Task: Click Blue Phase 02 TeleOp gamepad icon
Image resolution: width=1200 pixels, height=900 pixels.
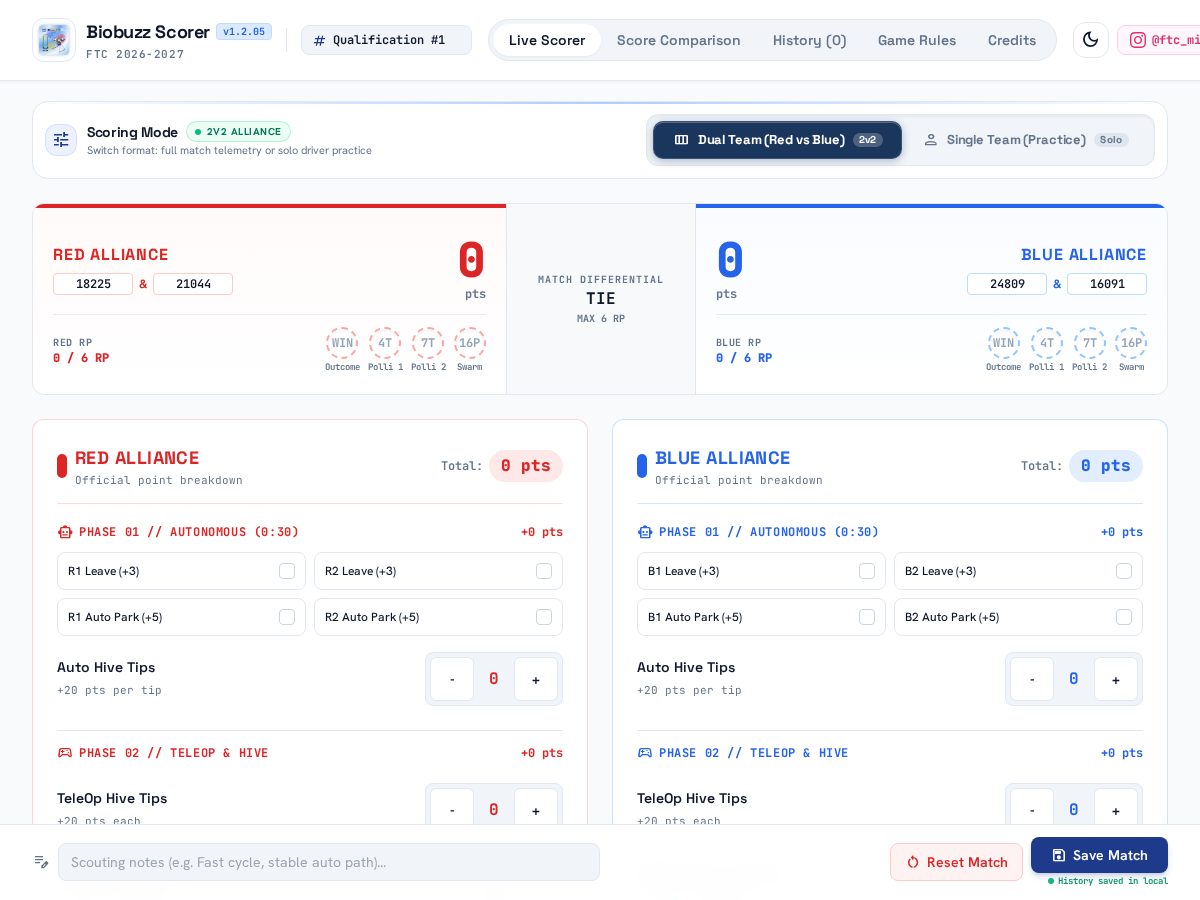Action: pos(645,753)
